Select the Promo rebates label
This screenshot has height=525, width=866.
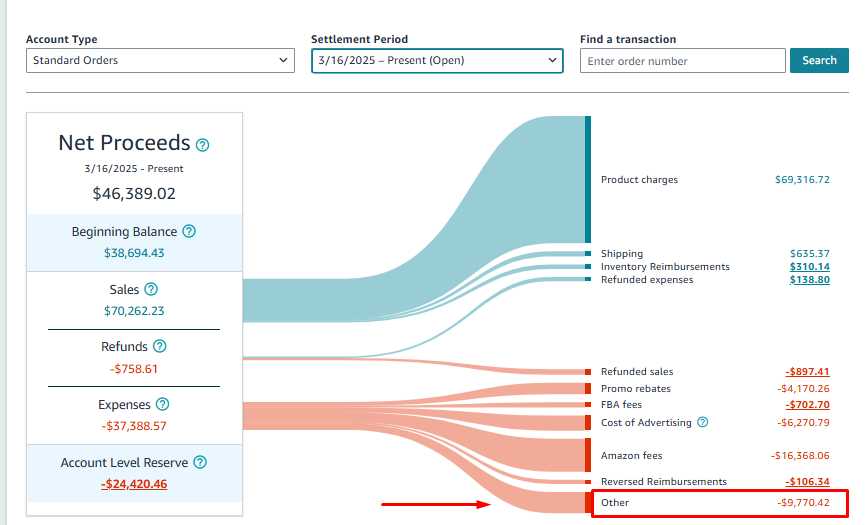(636, 389)
